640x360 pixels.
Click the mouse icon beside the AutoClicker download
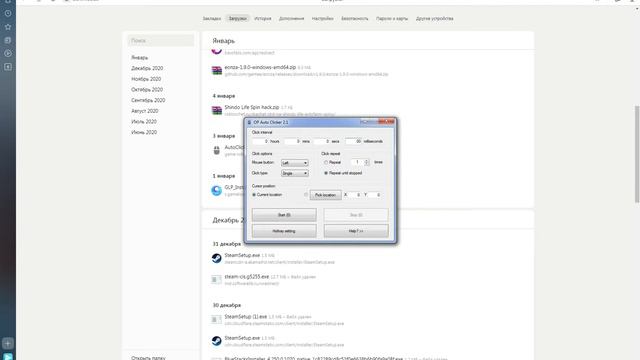click(217, 151)
